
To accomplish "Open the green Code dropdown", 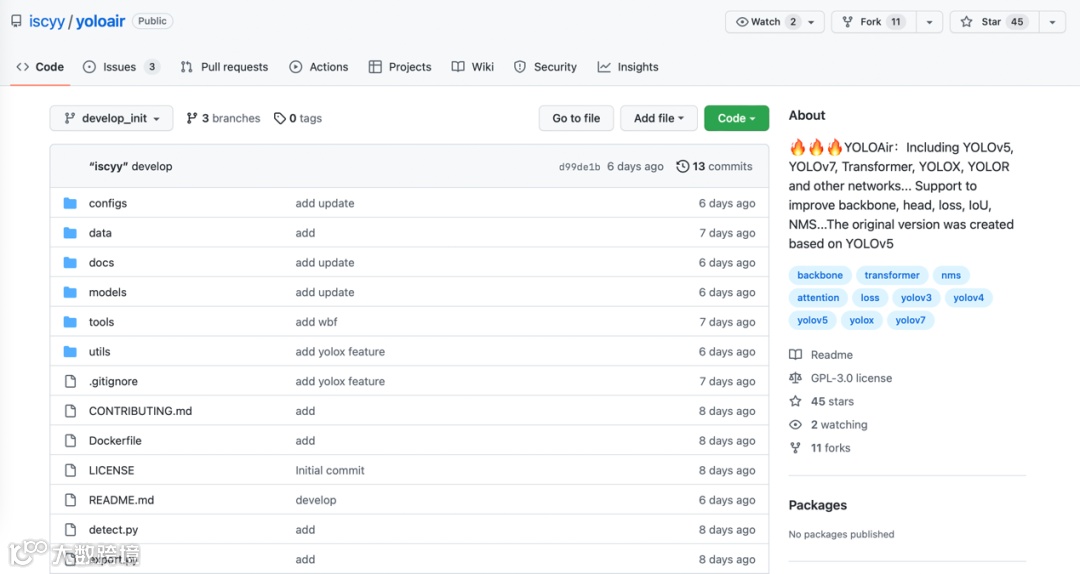I will [736, 119].
